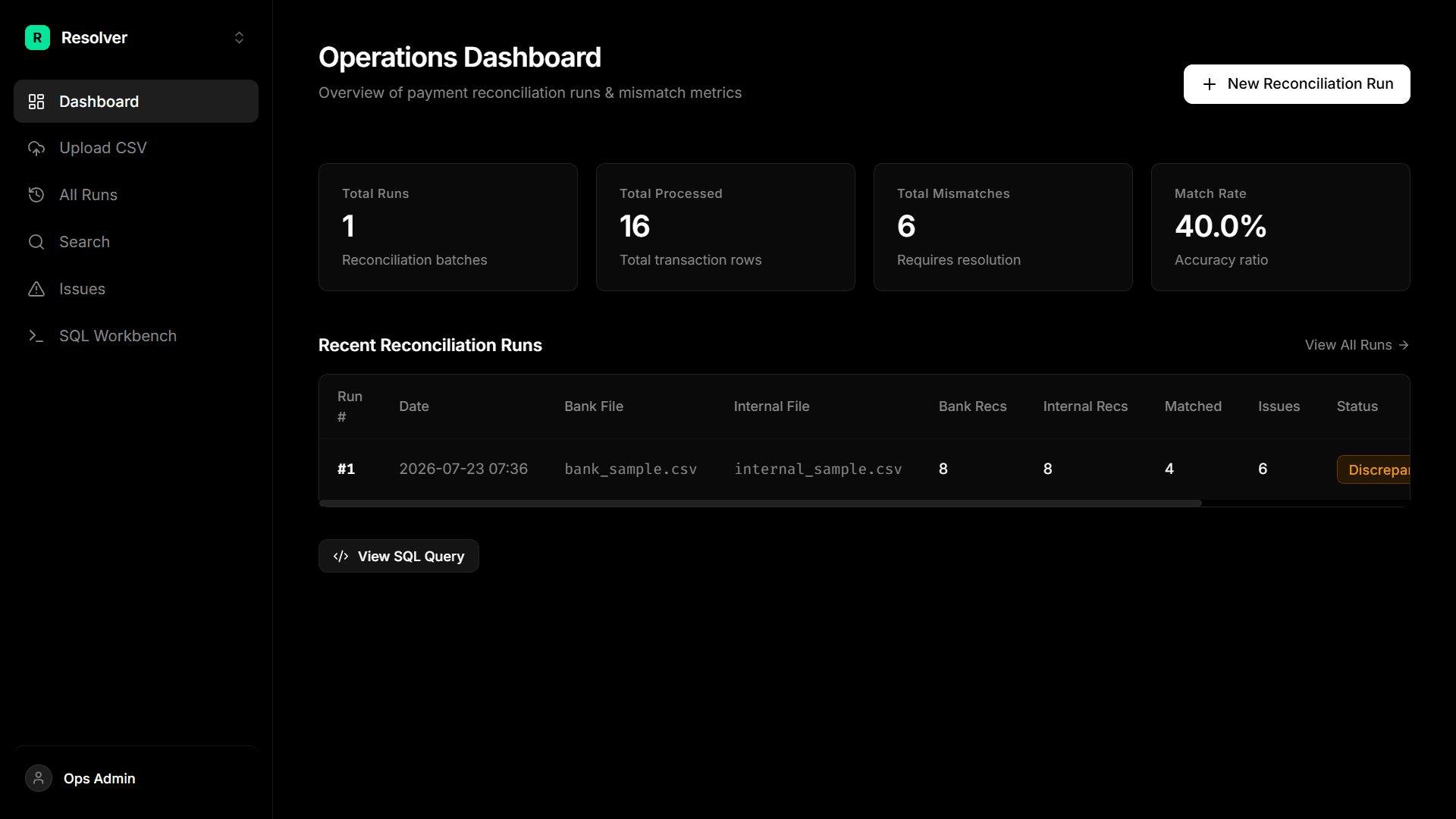Click the Total Processed card value 16

635,226
